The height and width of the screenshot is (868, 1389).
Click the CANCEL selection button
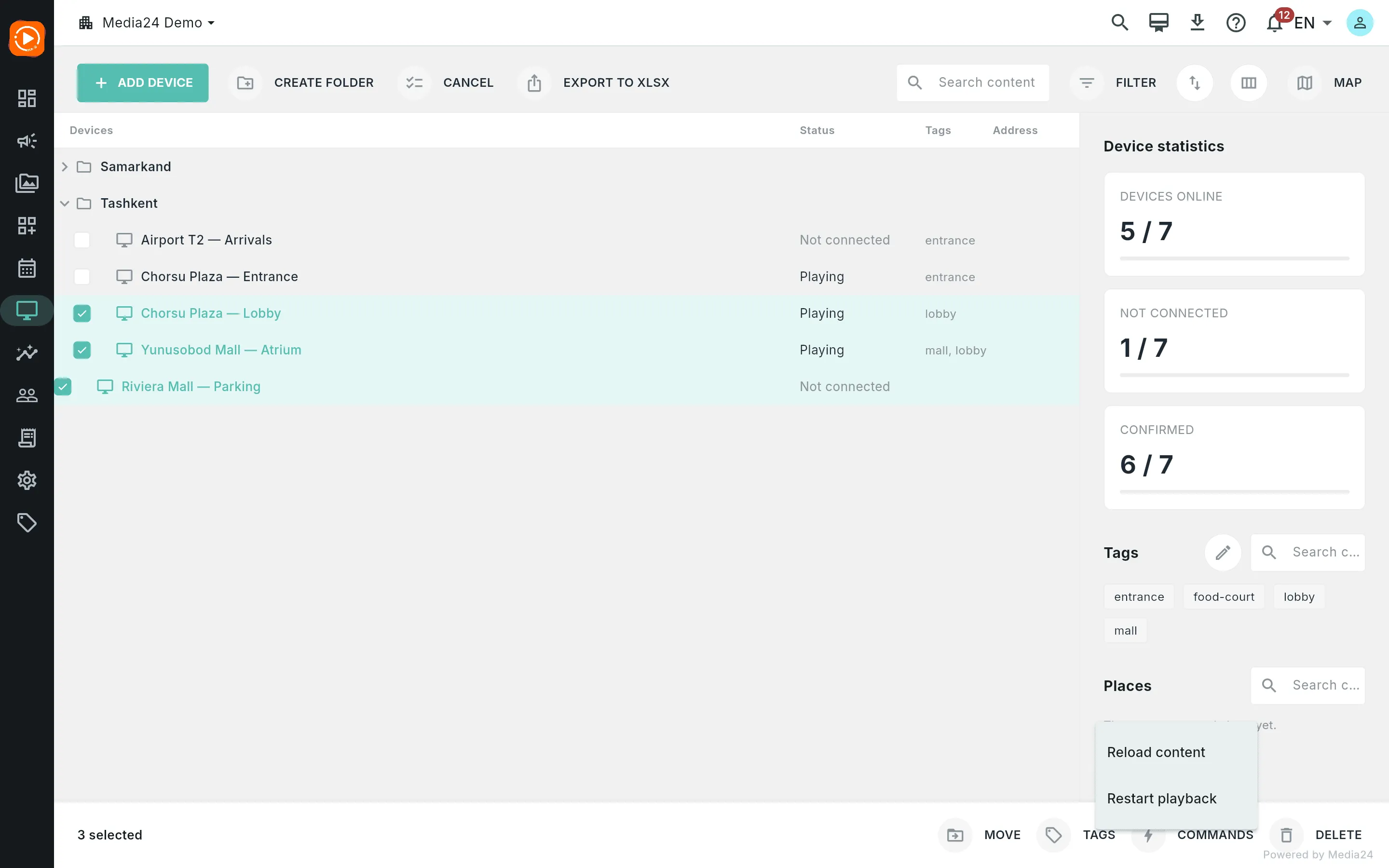click(446, 82)
